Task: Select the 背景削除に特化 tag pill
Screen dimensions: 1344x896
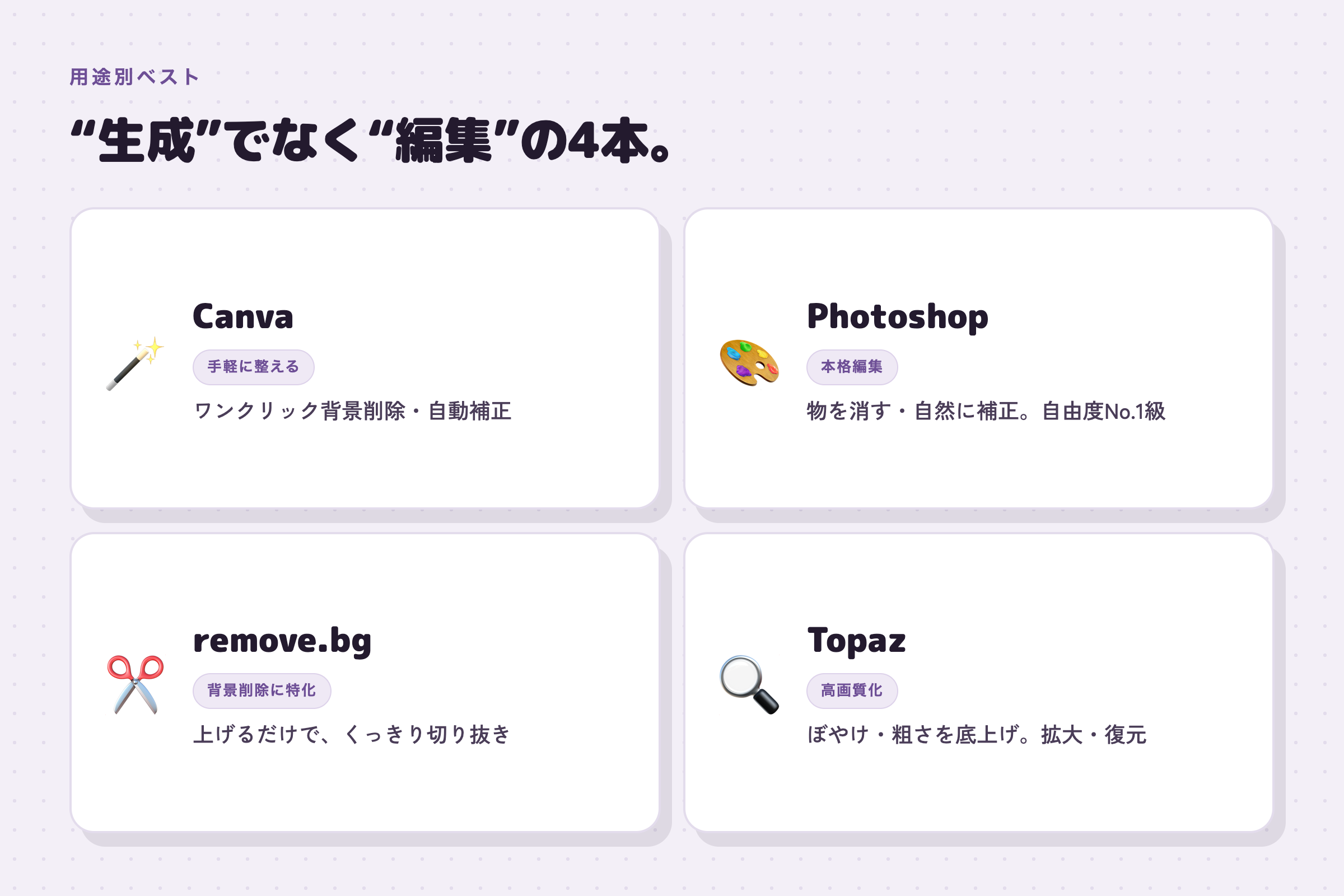Action: click(262, 691)
